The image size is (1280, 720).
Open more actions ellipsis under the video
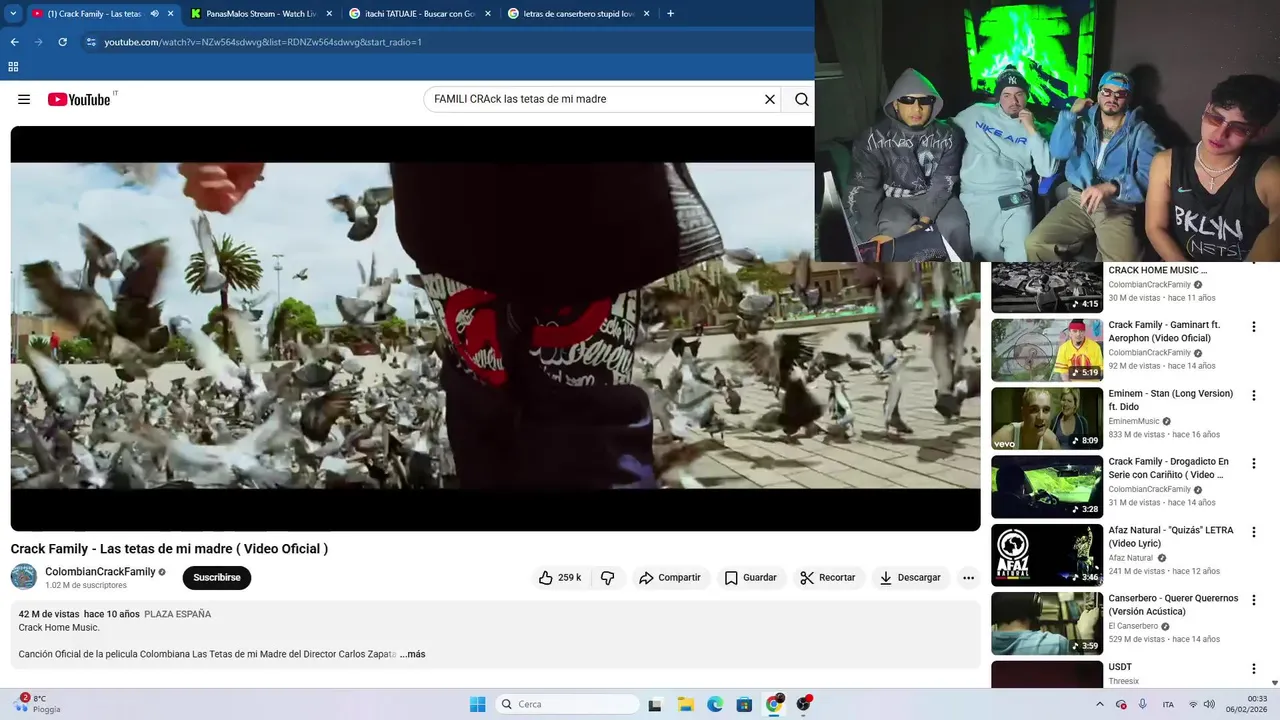pyautogui.click(x=968, y=578)
